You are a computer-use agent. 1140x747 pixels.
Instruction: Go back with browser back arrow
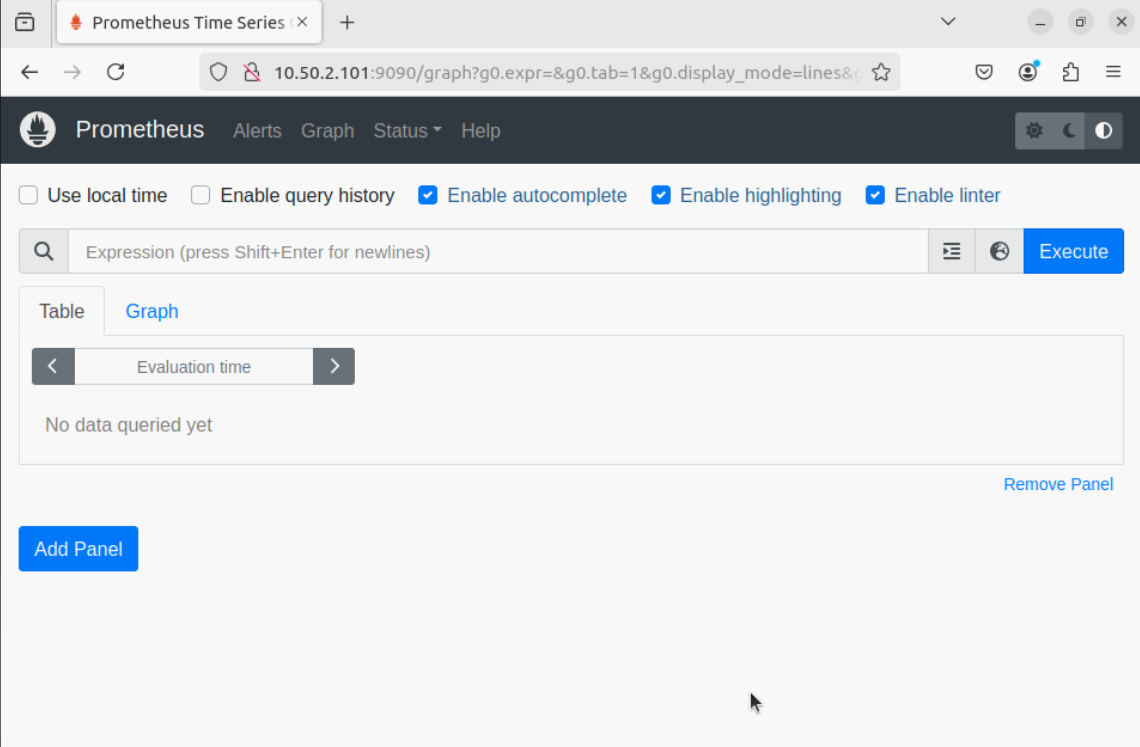30,72
